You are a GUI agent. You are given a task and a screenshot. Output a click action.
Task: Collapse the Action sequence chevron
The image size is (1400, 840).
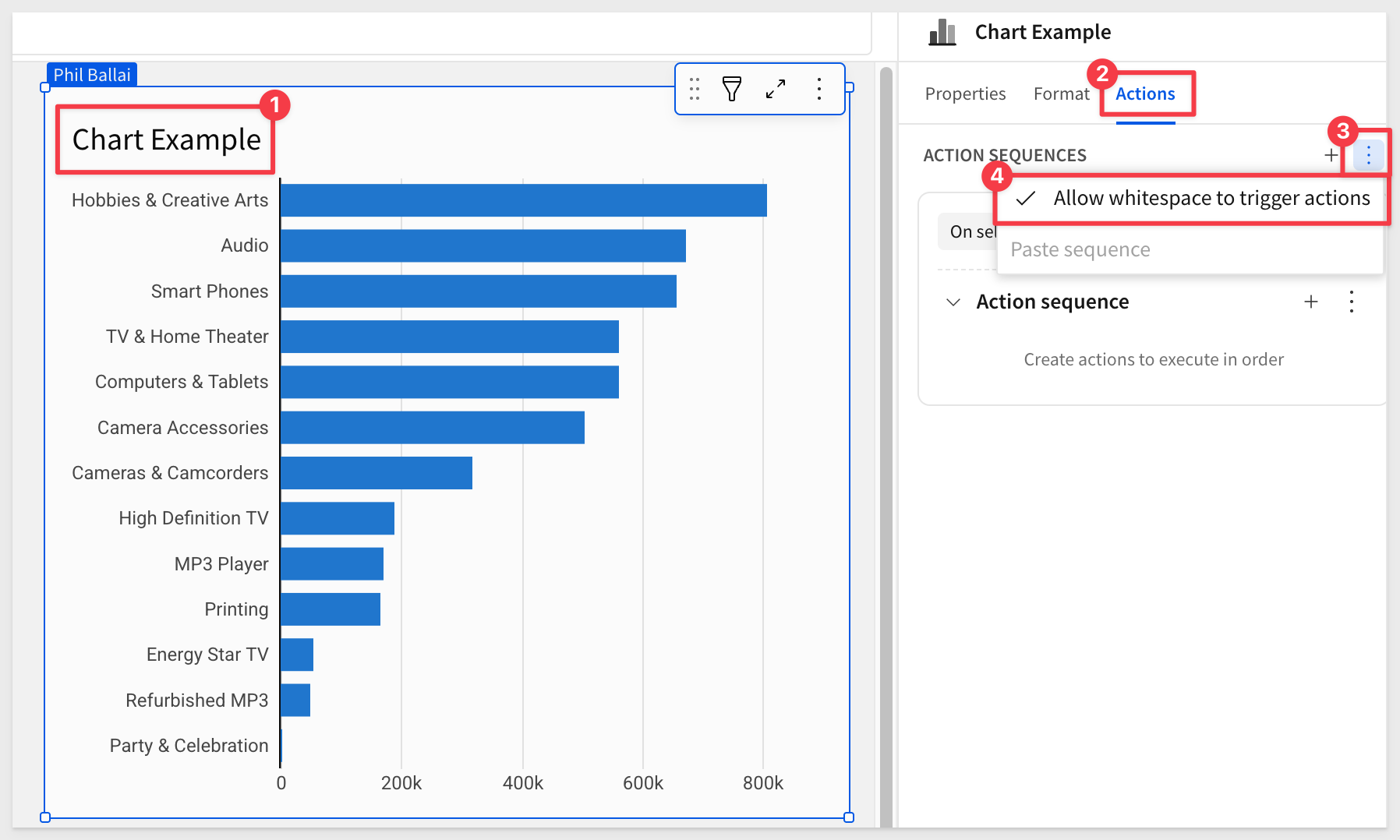(x=953, y=302)
